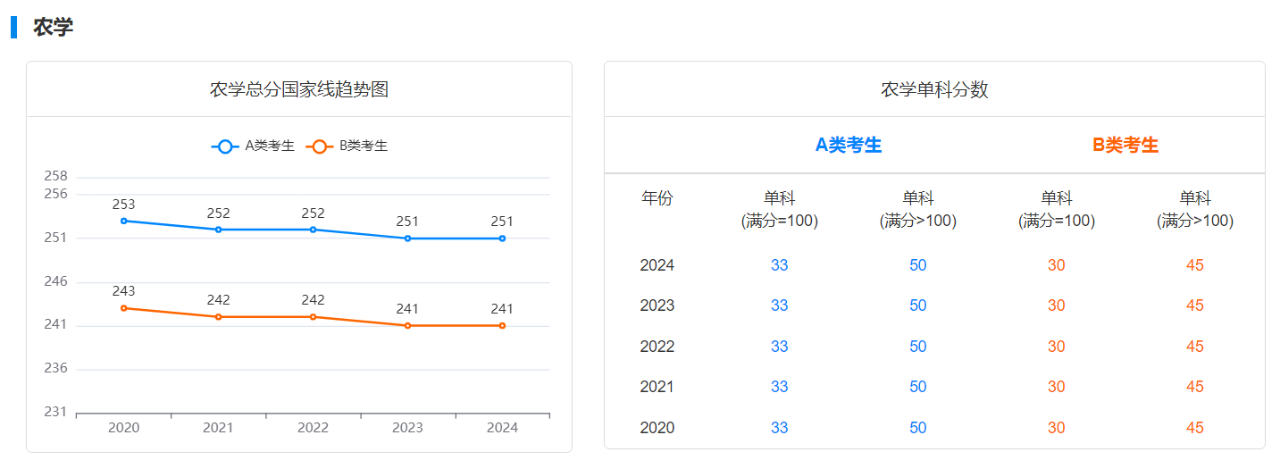This screenshot has width=1280, height=462.
Task: Click the 年份 column header
Action: 657,198
